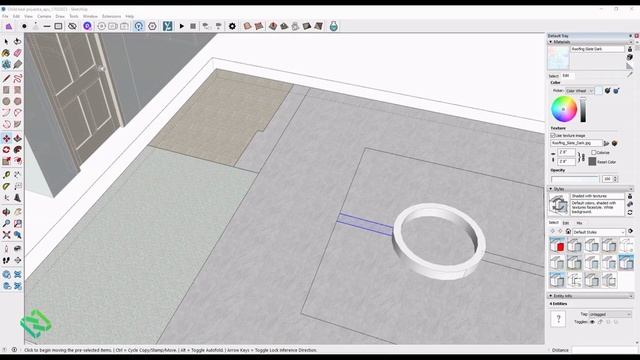Open the Camera menu
The image size is (640, 360).
coord(44,16)
